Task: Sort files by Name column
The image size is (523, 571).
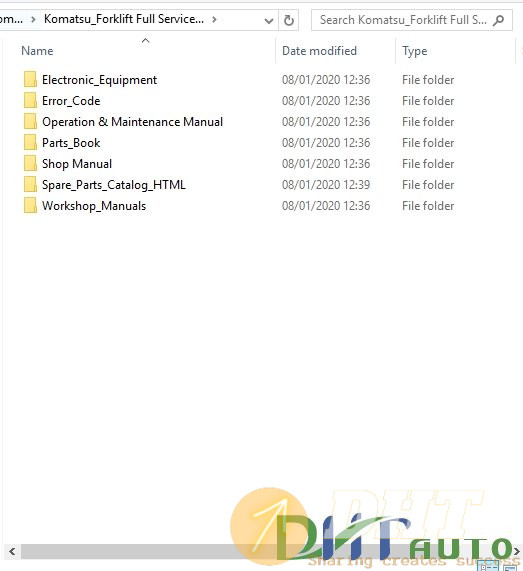Action: click(x=37, y=51)
